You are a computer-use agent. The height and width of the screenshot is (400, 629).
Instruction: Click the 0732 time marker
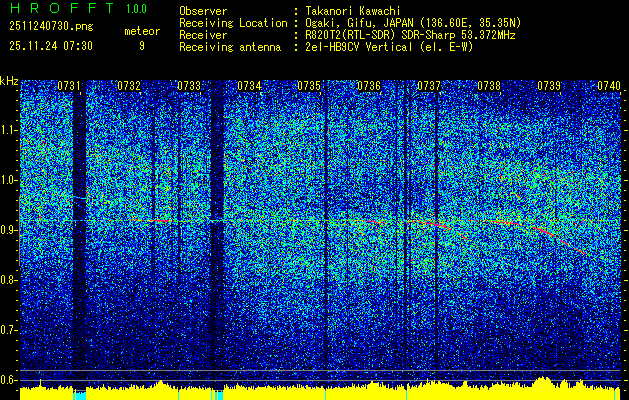129,86
